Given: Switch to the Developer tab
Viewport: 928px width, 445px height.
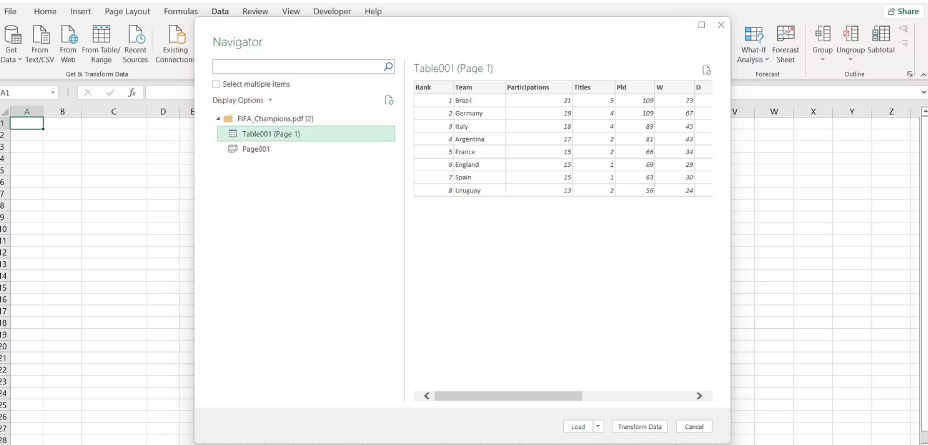Looking at the screenshot, I should click(332, 11).
